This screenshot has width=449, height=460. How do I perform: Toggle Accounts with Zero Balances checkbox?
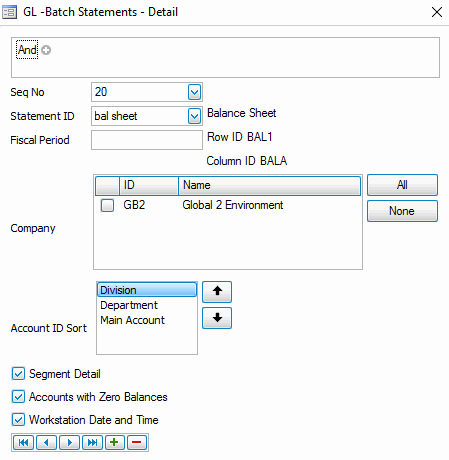coord(18,397)
